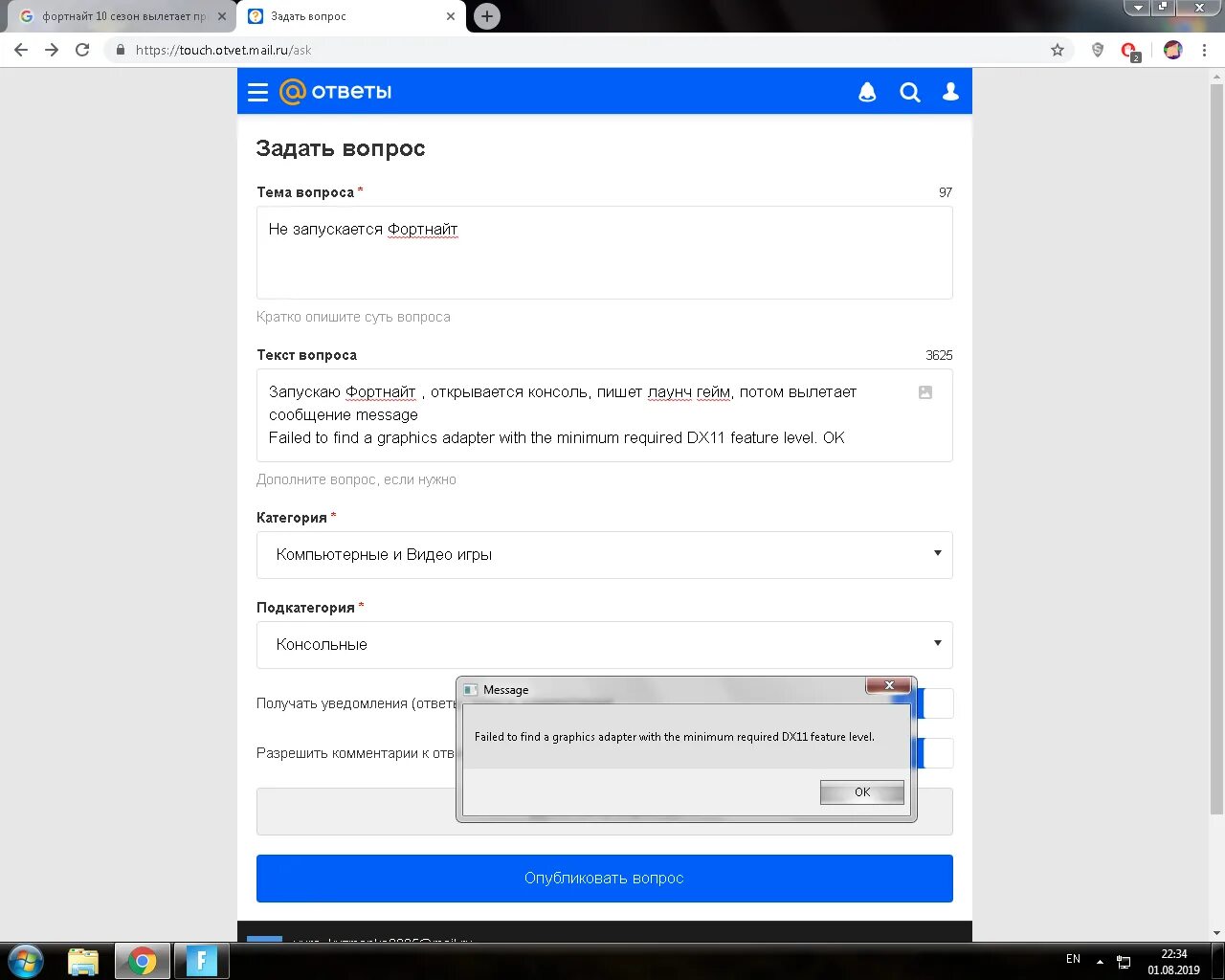Screen dimensions: 1225x980
Task: Click the shield extension icon
Action: (x=1098, y=50)
